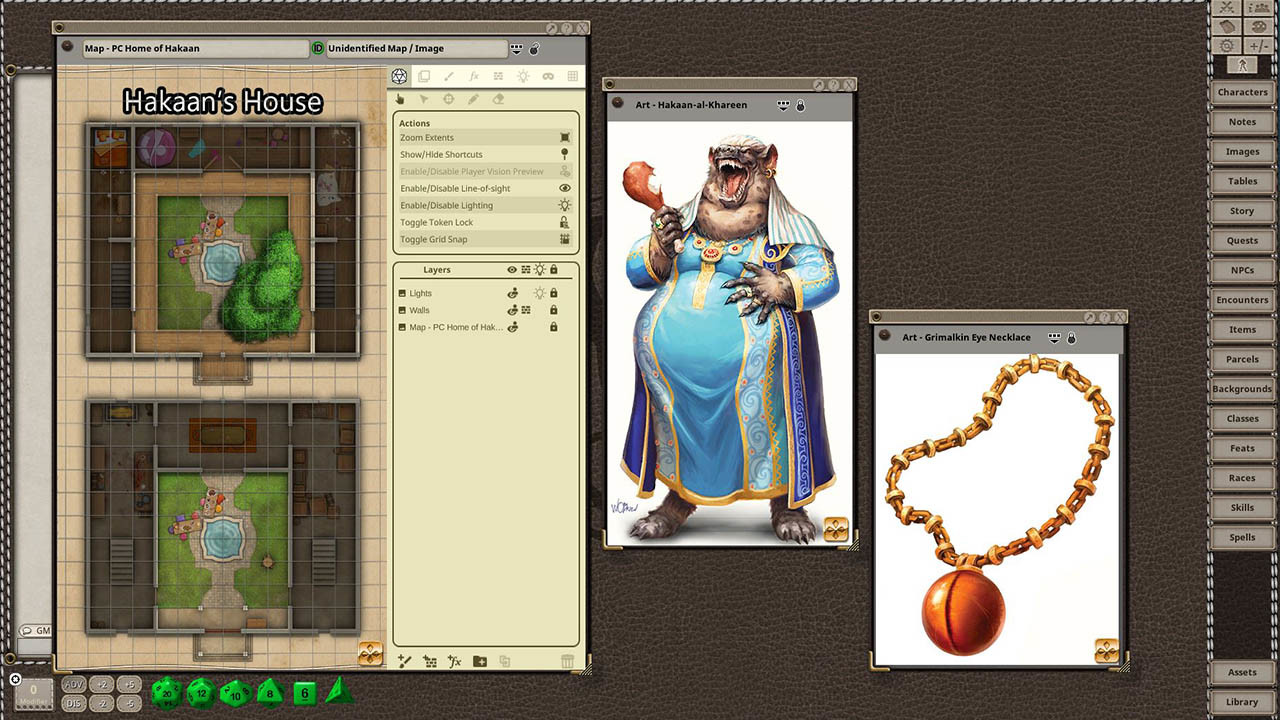This screenshot has height=720, width=1280.
Task: Open the Layers mode on the image toolbar
Action: [424, 75]
